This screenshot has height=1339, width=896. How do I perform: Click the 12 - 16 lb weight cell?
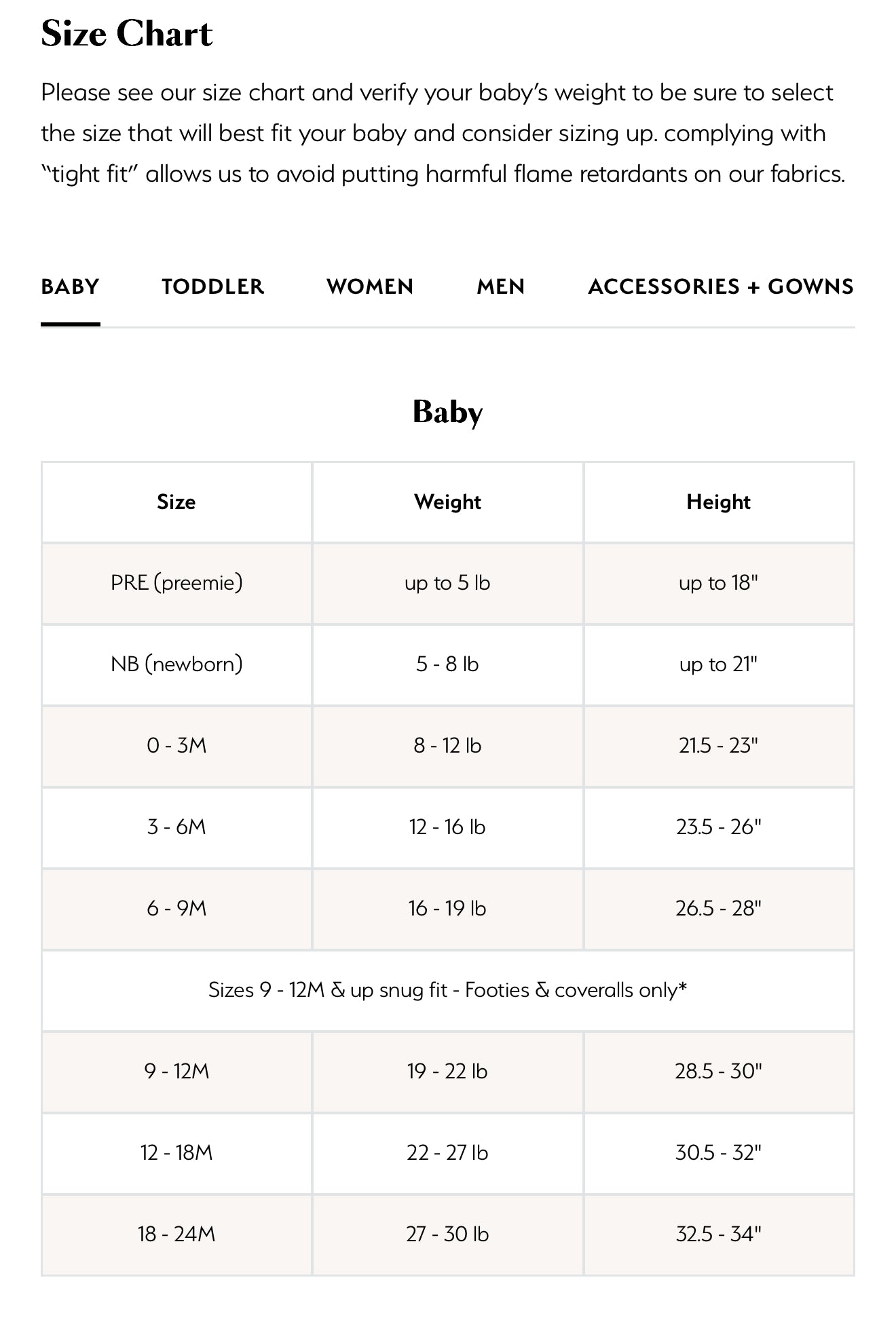click(447, 827)
